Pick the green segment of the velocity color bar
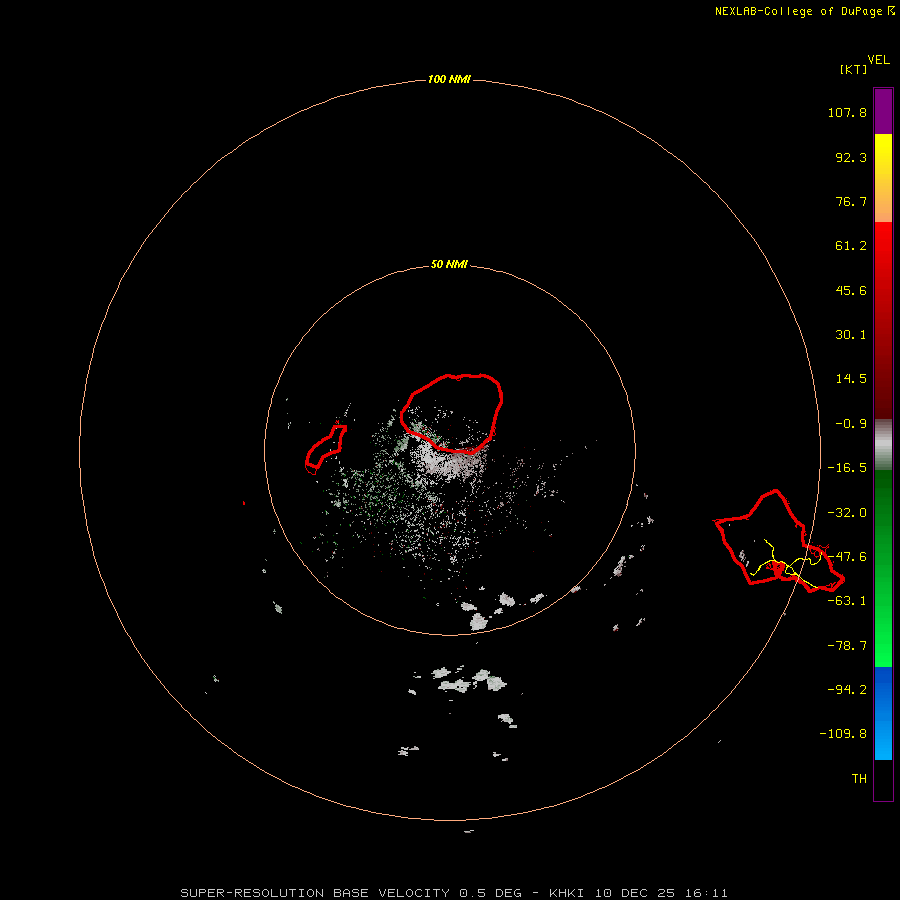 pos(883,568)
